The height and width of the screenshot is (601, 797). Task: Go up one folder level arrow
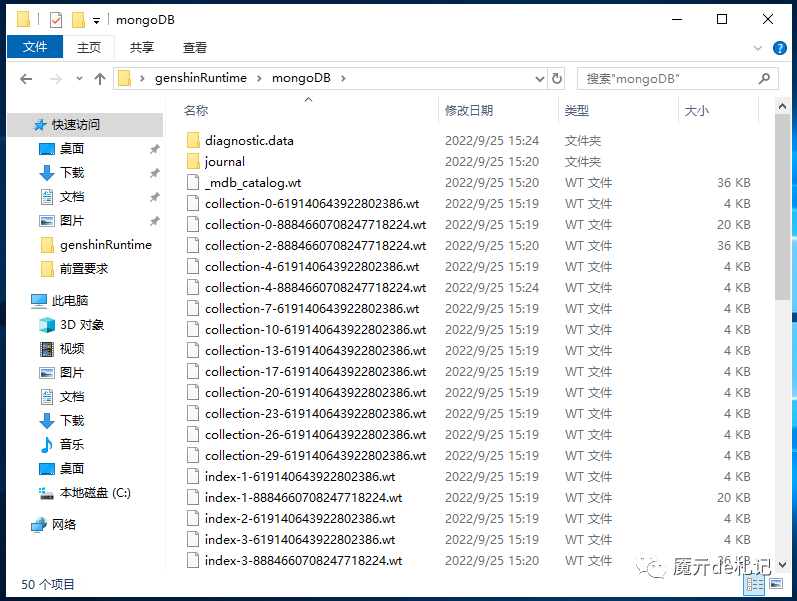point(100,79)
